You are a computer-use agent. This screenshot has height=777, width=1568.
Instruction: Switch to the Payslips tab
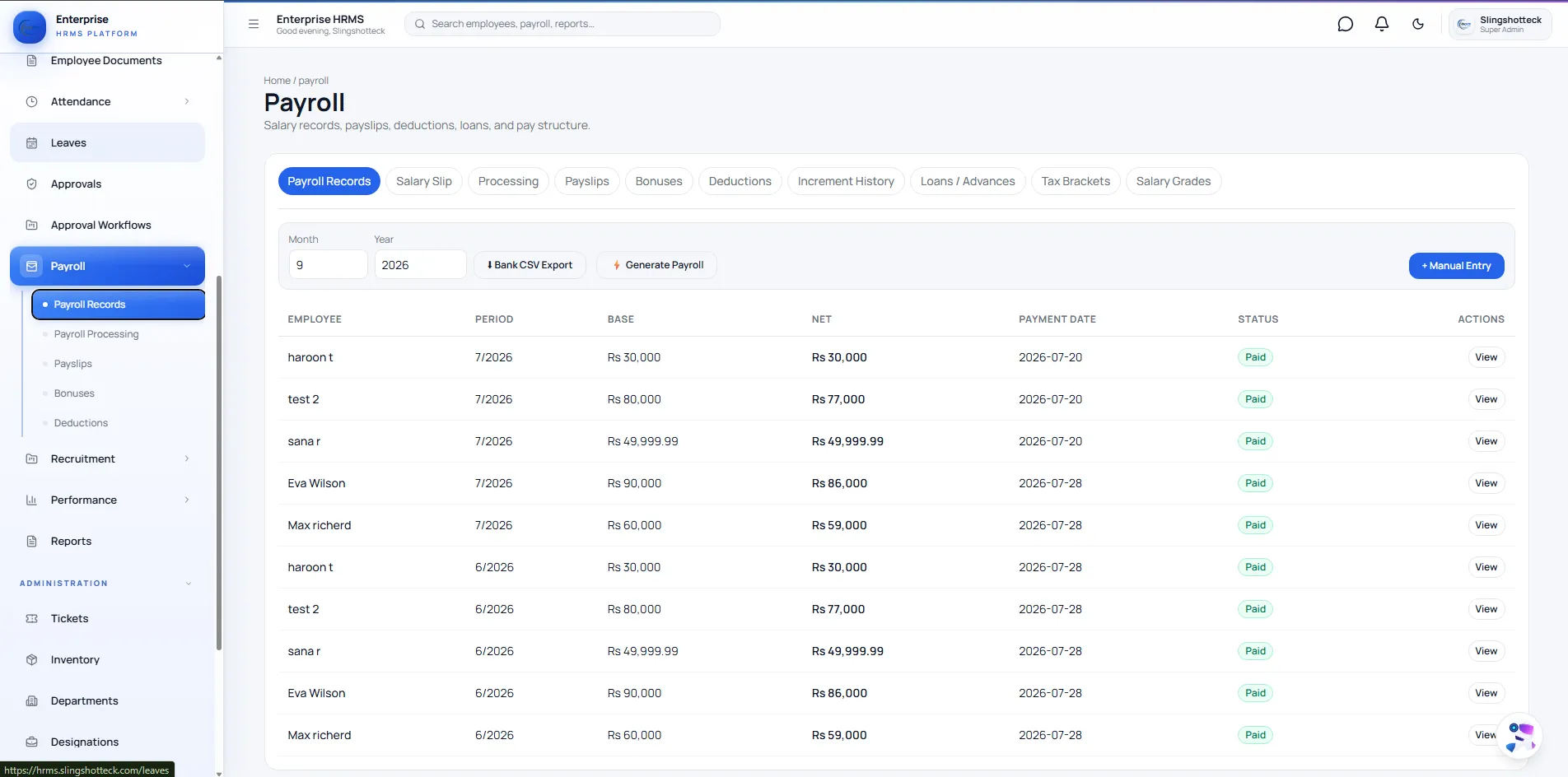tap(587, 181)
